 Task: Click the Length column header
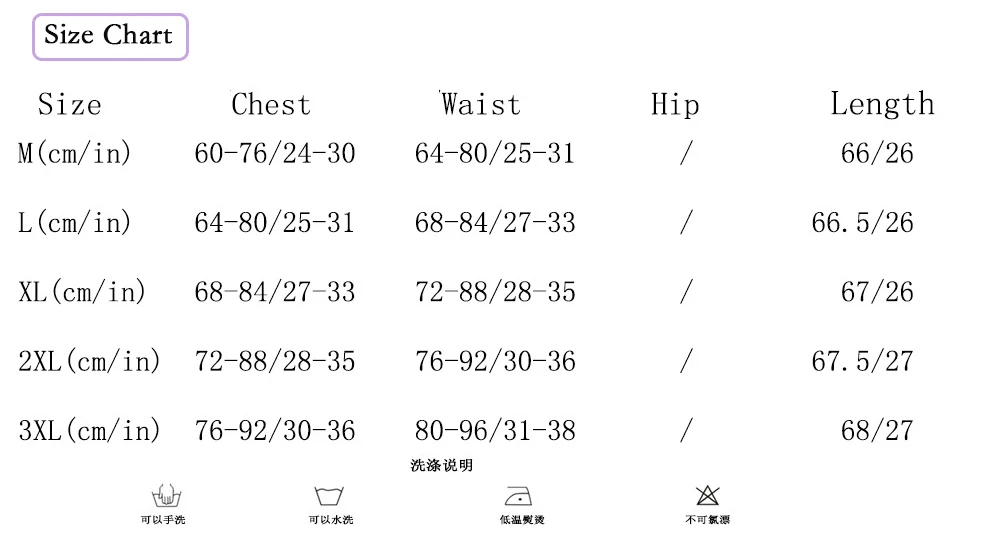882,105
